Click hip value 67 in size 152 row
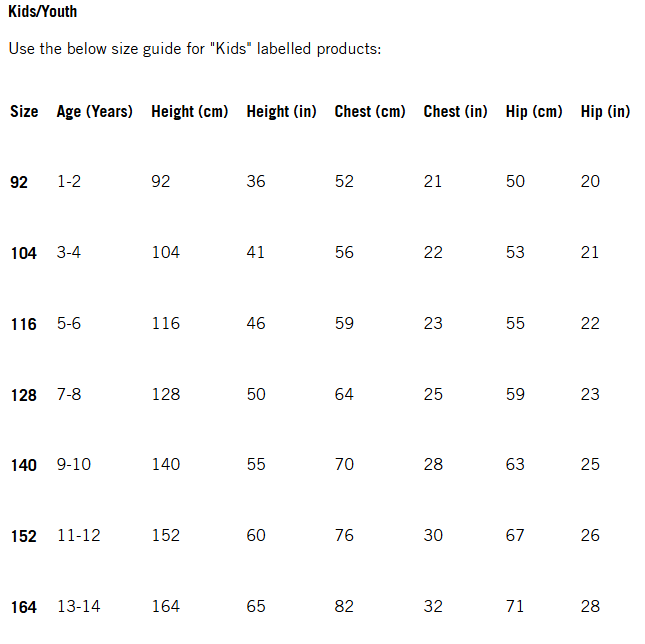This screenshot has width=645, height=644. 515,536
